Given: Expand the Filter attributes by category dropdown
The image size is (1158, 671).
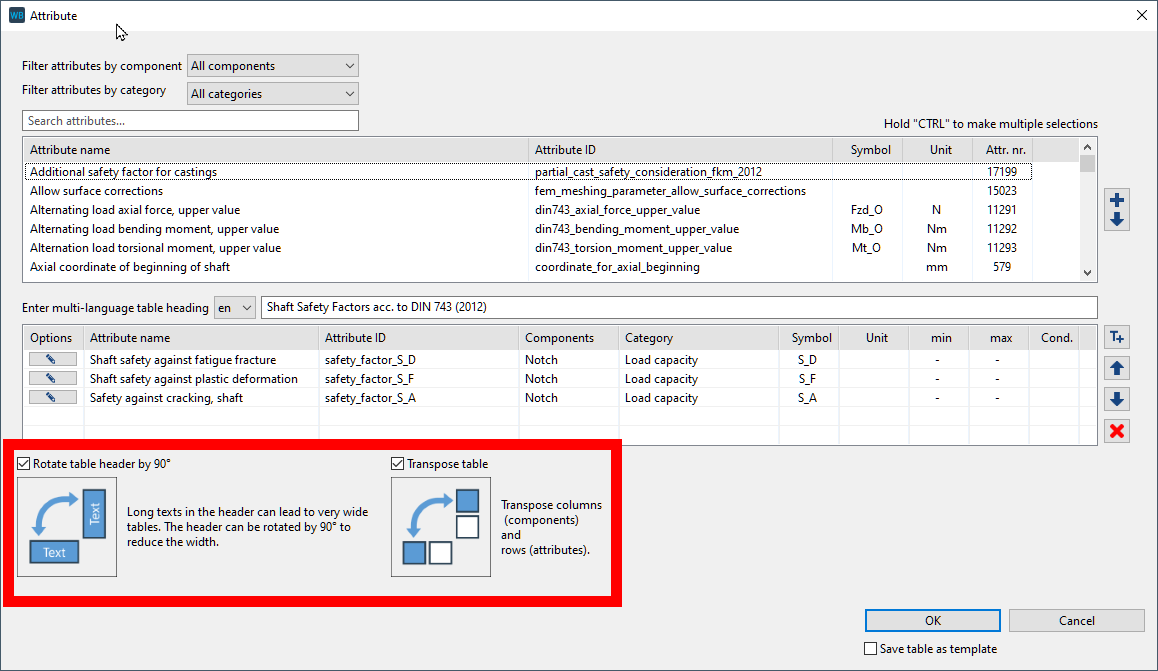Looking at the screenshot, I should point(273,94).
